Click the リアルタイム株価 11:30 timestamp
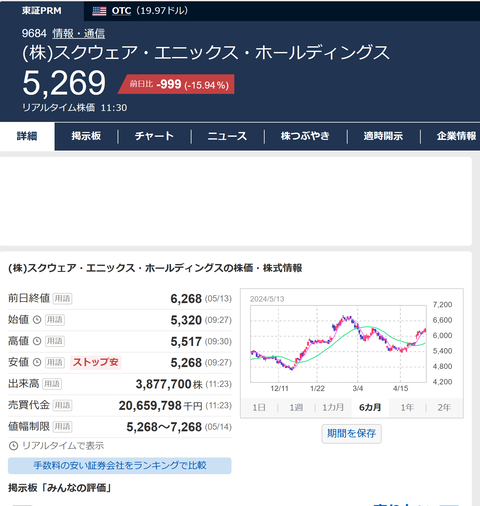This screenshot has height=506, width=480. point(75,108)
